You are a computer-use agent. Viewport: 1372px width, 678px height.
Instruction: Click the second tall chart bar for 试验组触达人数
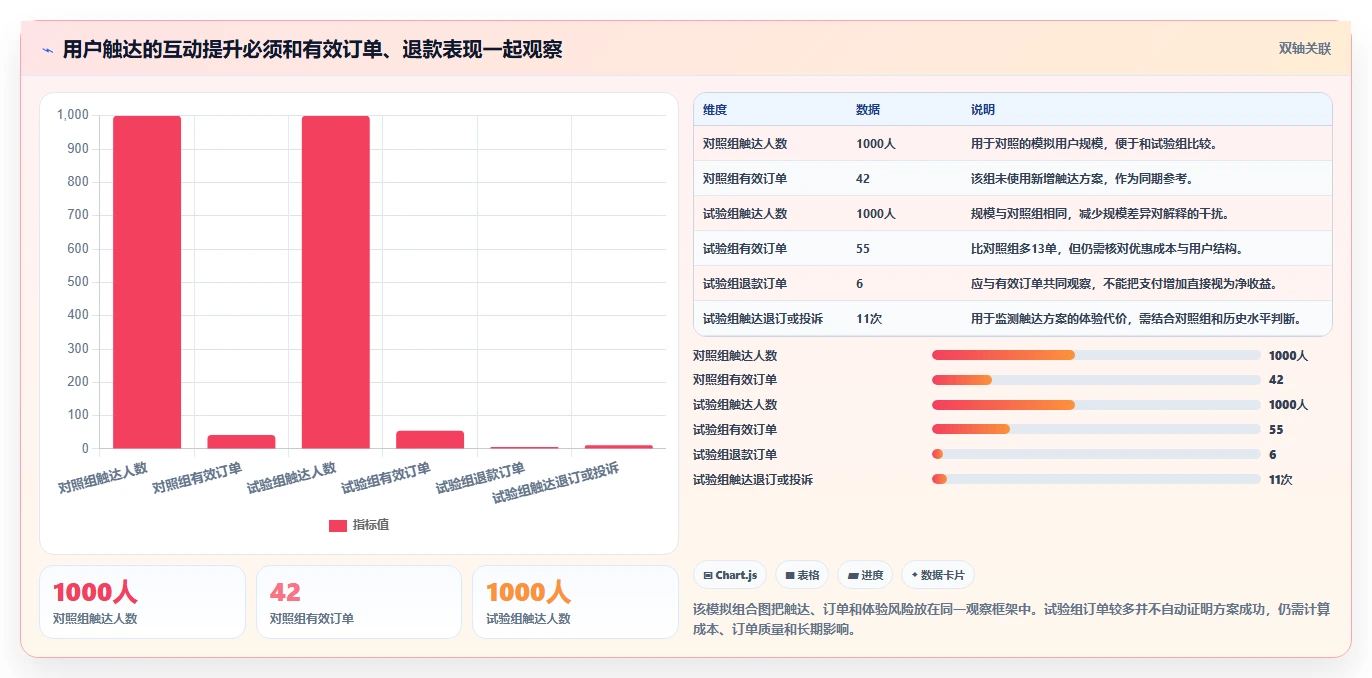pos(336,282)
